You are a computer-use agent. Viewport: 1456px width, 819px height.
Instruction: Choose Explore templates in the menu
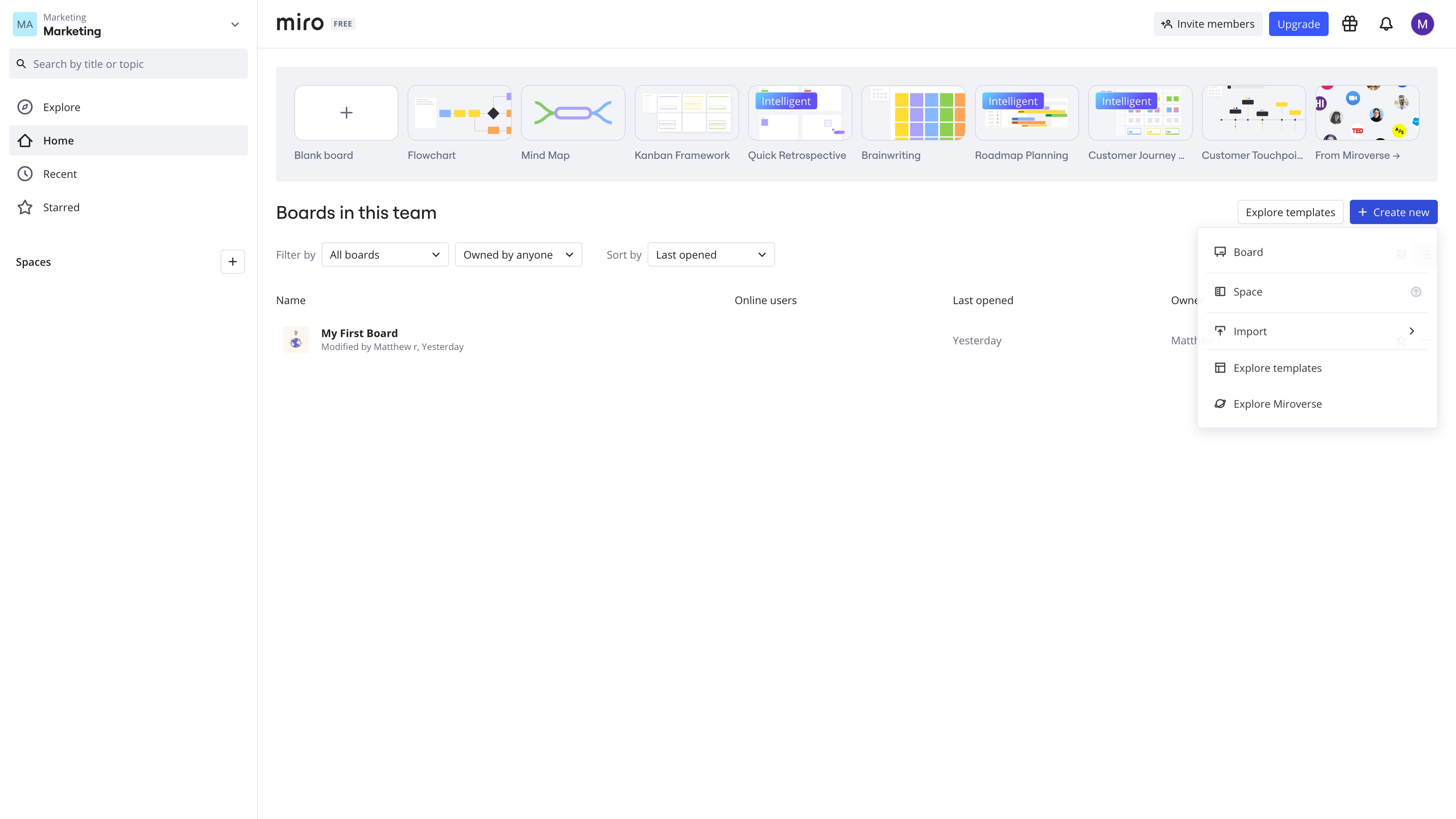tap(1317, 368)
